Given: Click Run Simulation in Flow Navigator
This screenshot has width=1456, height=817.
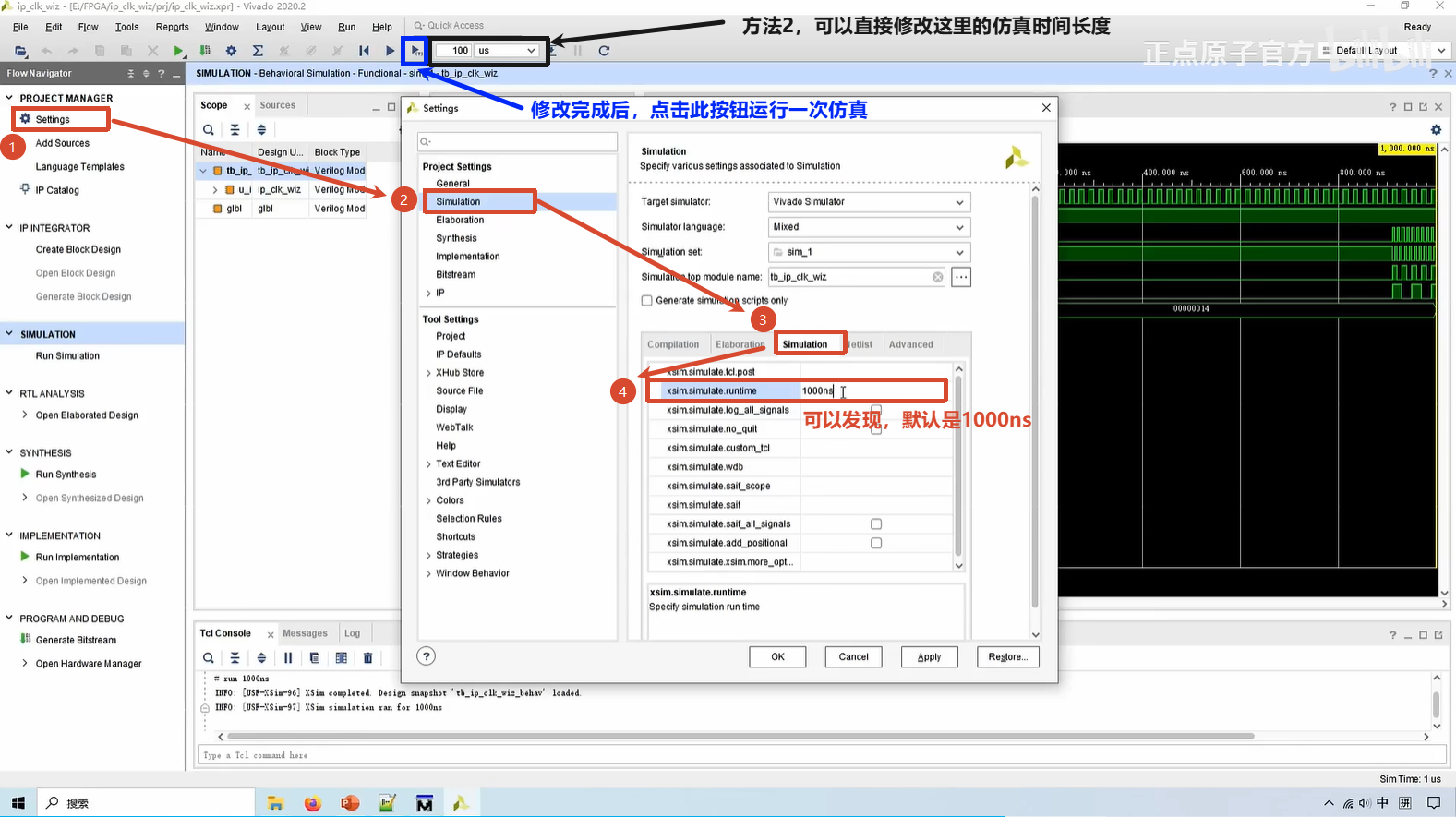Looking at the screenshot, I should [67, 356].
